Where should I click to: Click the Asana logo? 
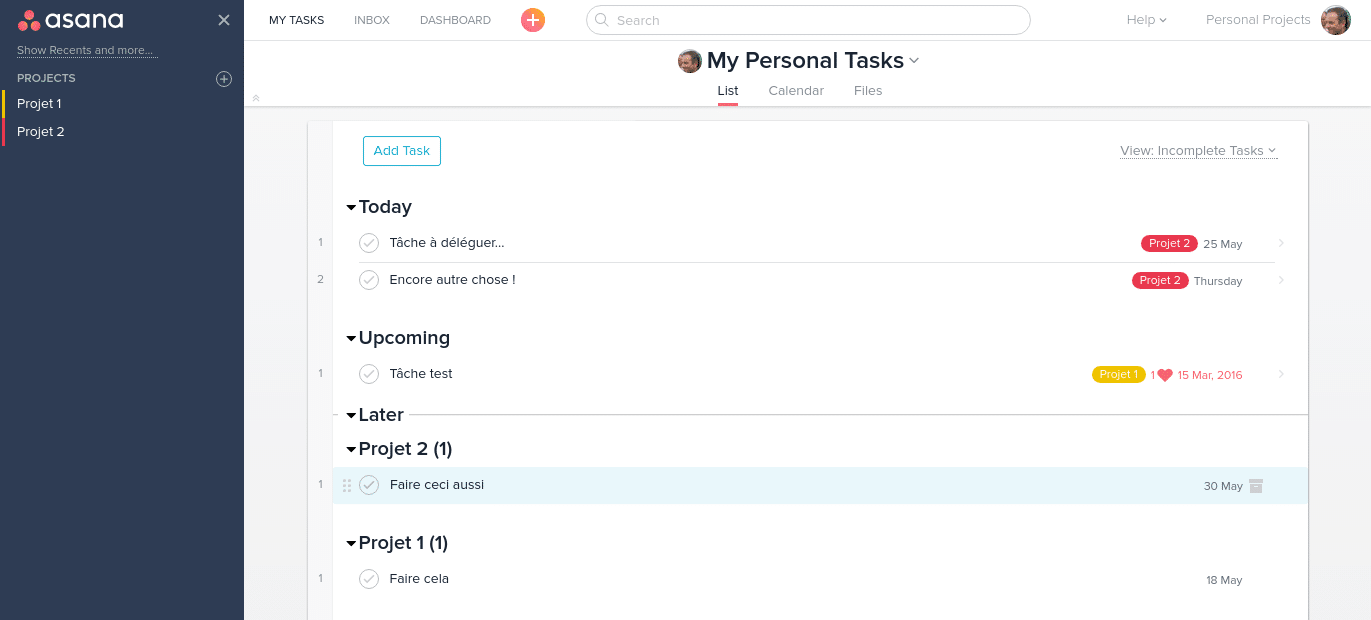pyautogui.click(x=71, y=20)
